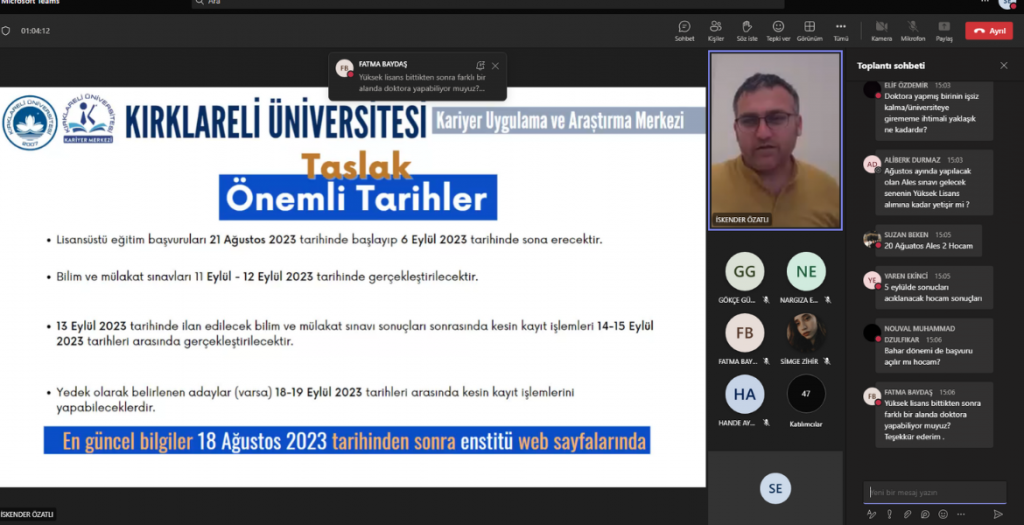Click Suzan Beken profile photo in chat
This screenshot has width=1024, height=525.
coord(872,239)
